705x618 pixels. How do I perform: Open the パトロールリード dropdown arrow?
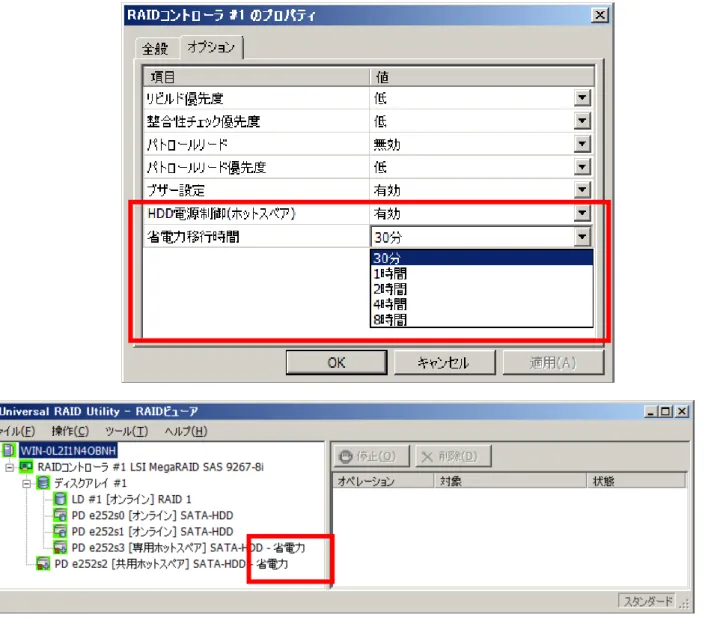pyautogui.click(x=582, y=144)
